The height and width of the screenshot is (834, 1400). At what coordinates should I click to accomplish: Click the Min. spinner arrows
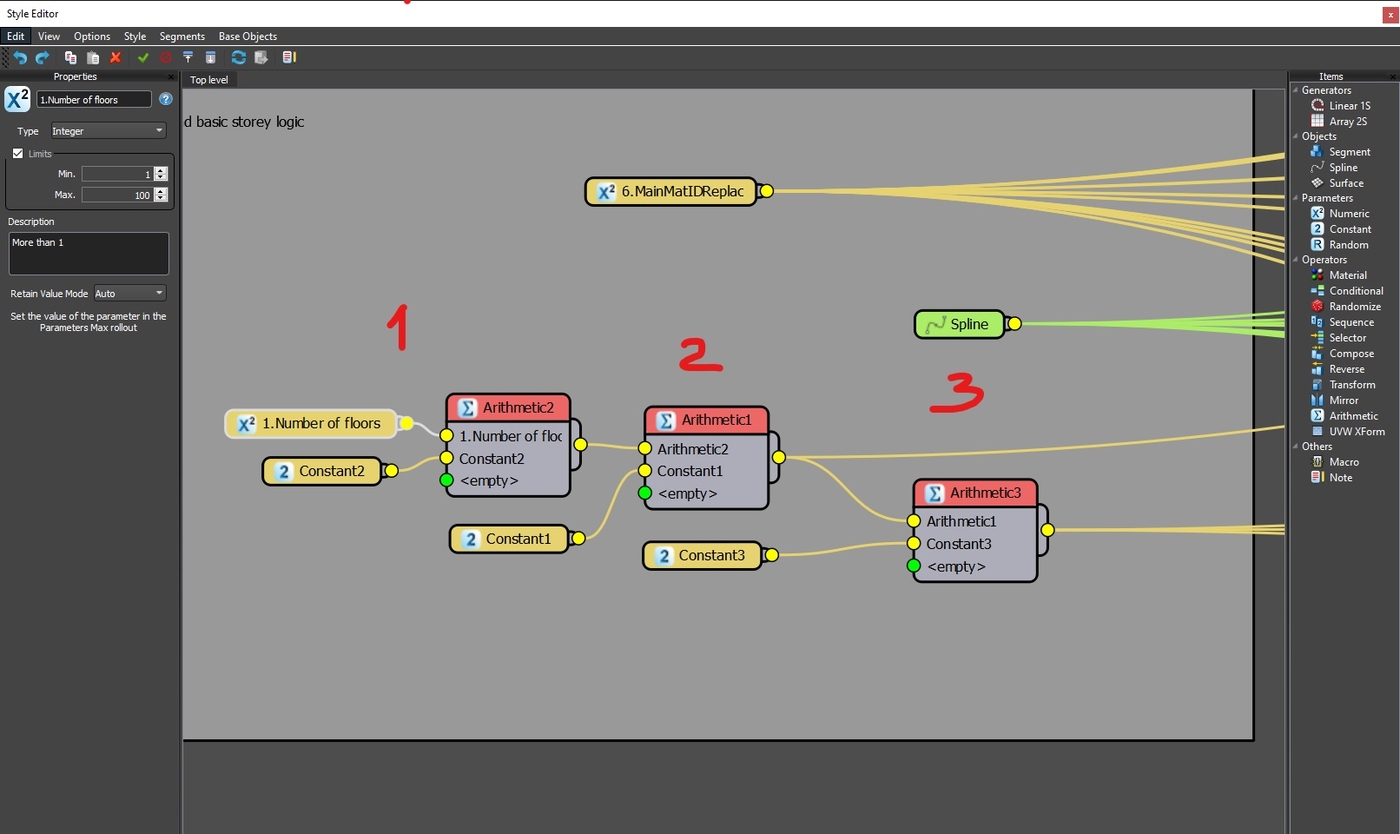pyautogui.click(x=161, y=174)
